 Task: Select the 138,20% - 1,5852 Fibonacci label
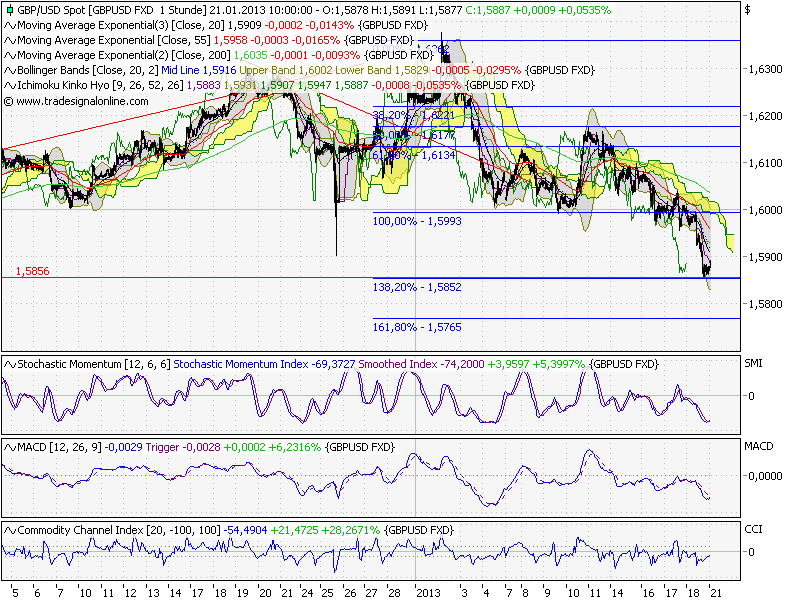coord(416,288)
